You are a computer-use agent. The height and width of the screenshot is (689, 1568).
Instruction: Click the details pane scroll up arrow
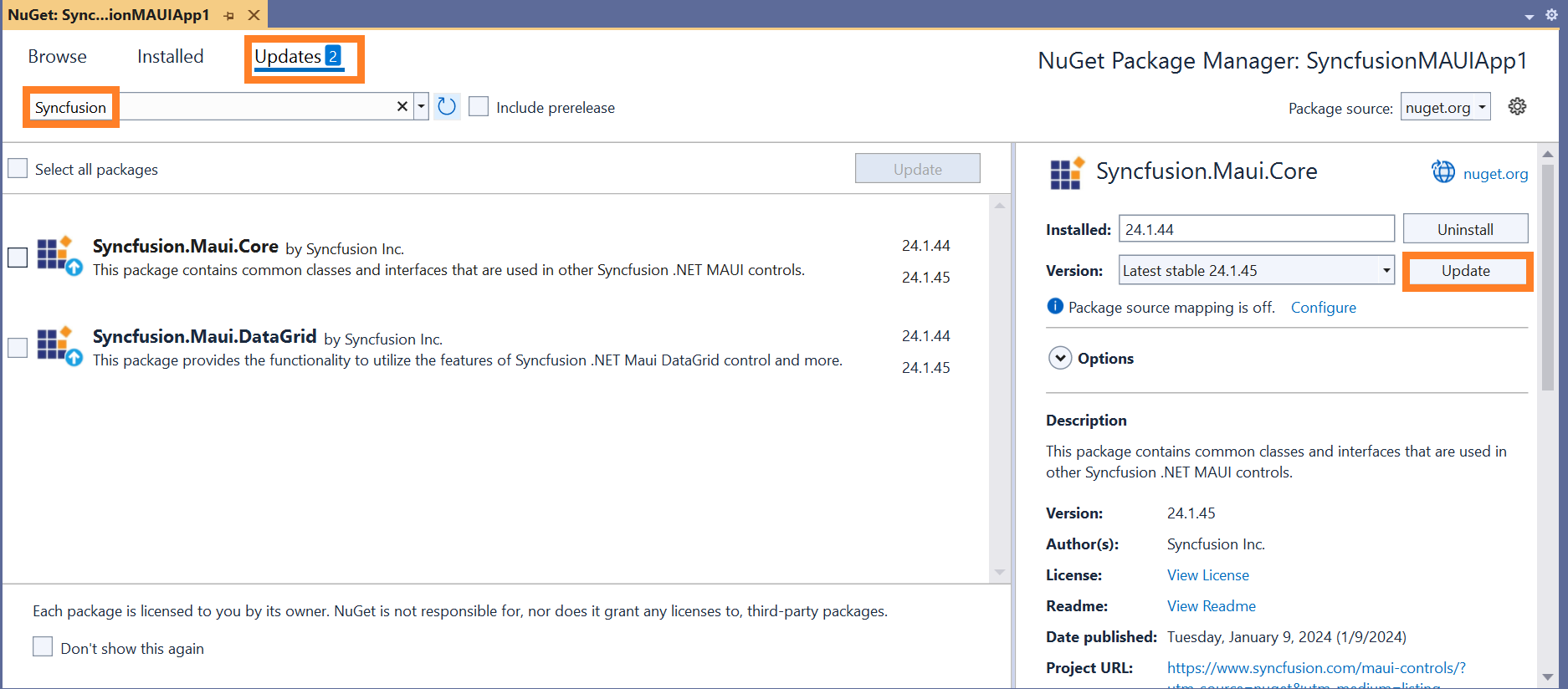coord(1547,154)
